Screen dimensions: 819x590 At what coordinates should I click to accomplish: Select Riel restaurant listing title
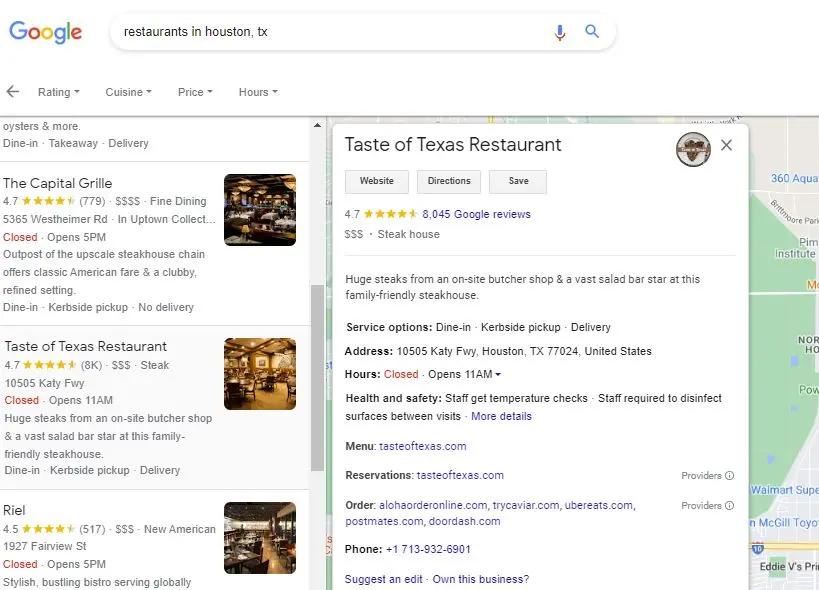coord(14,510)
